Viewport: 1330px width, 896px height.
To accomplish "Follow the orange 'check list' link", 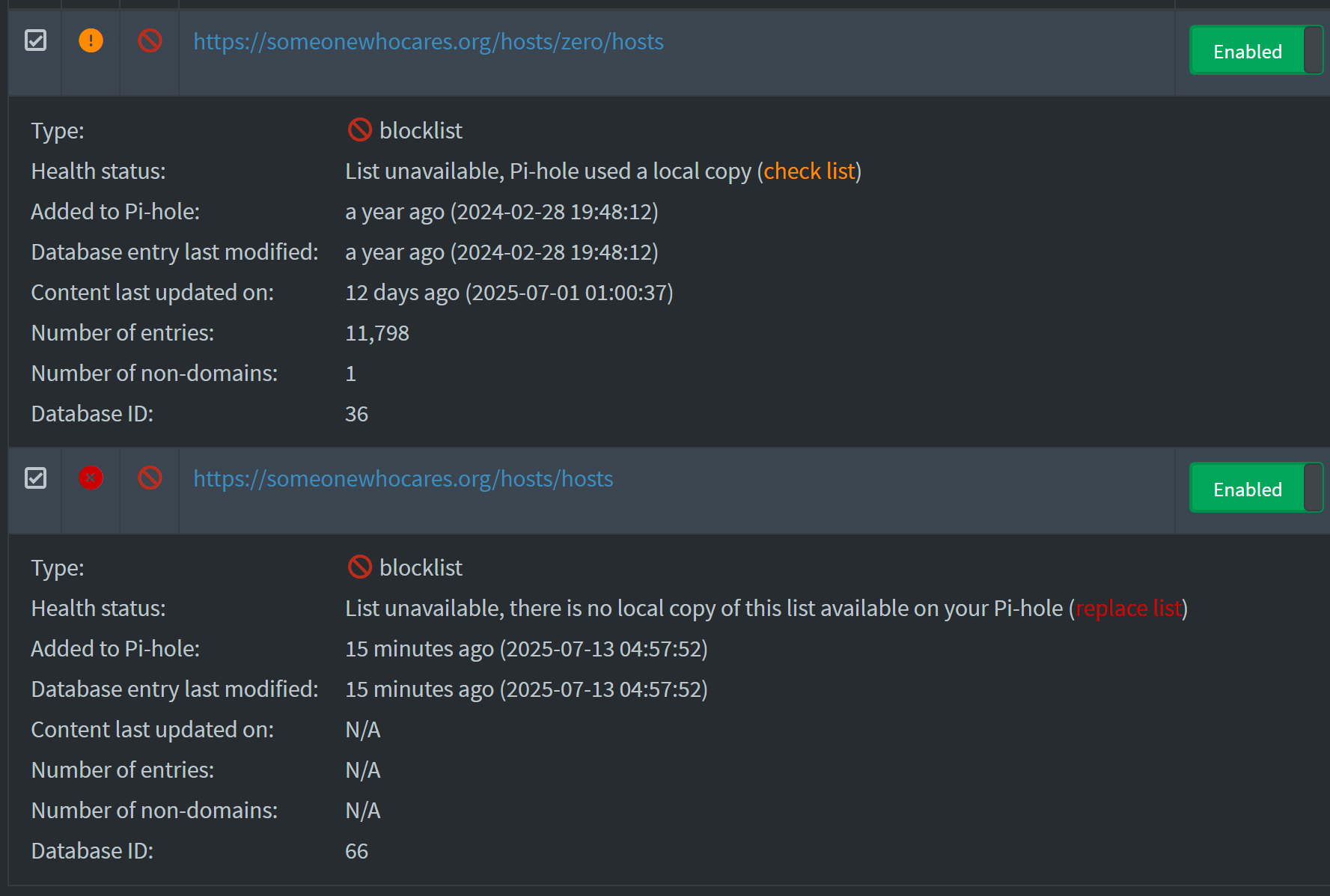I will pyautogui.click(x=809, y=171).
